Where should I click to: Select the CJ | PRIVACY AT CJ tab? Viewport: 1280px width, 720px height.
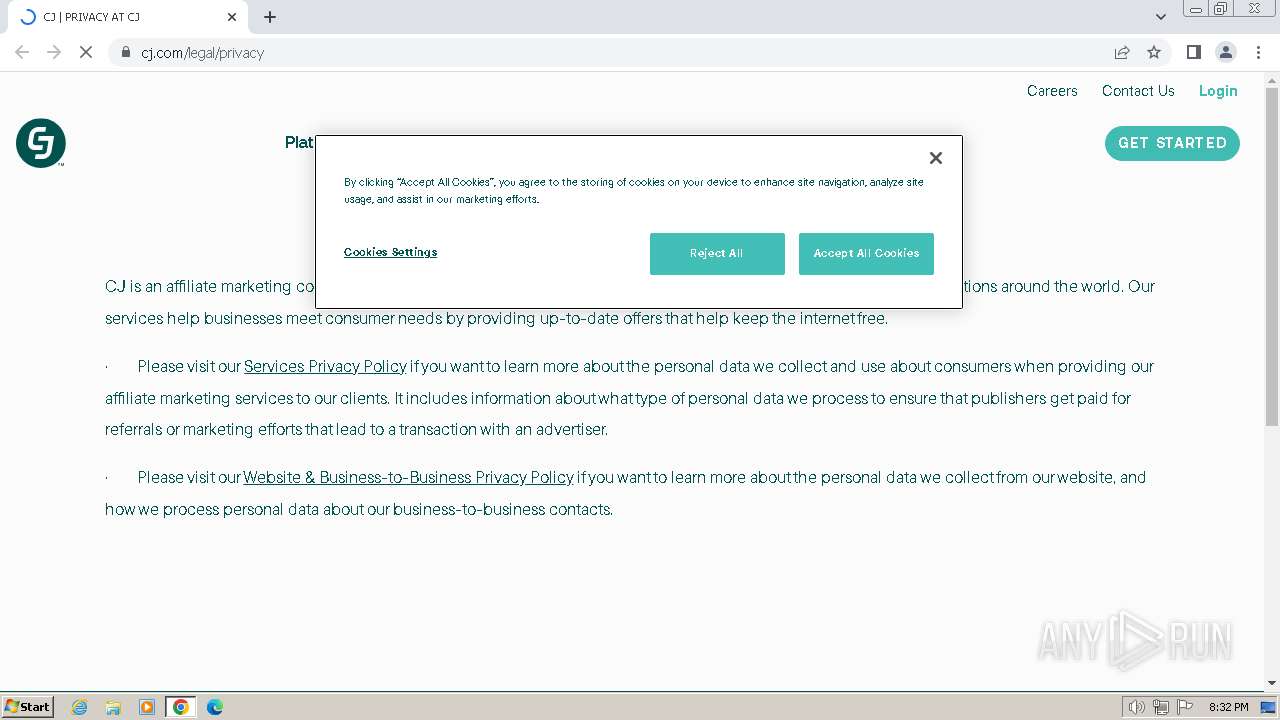[x=128, y=17]
